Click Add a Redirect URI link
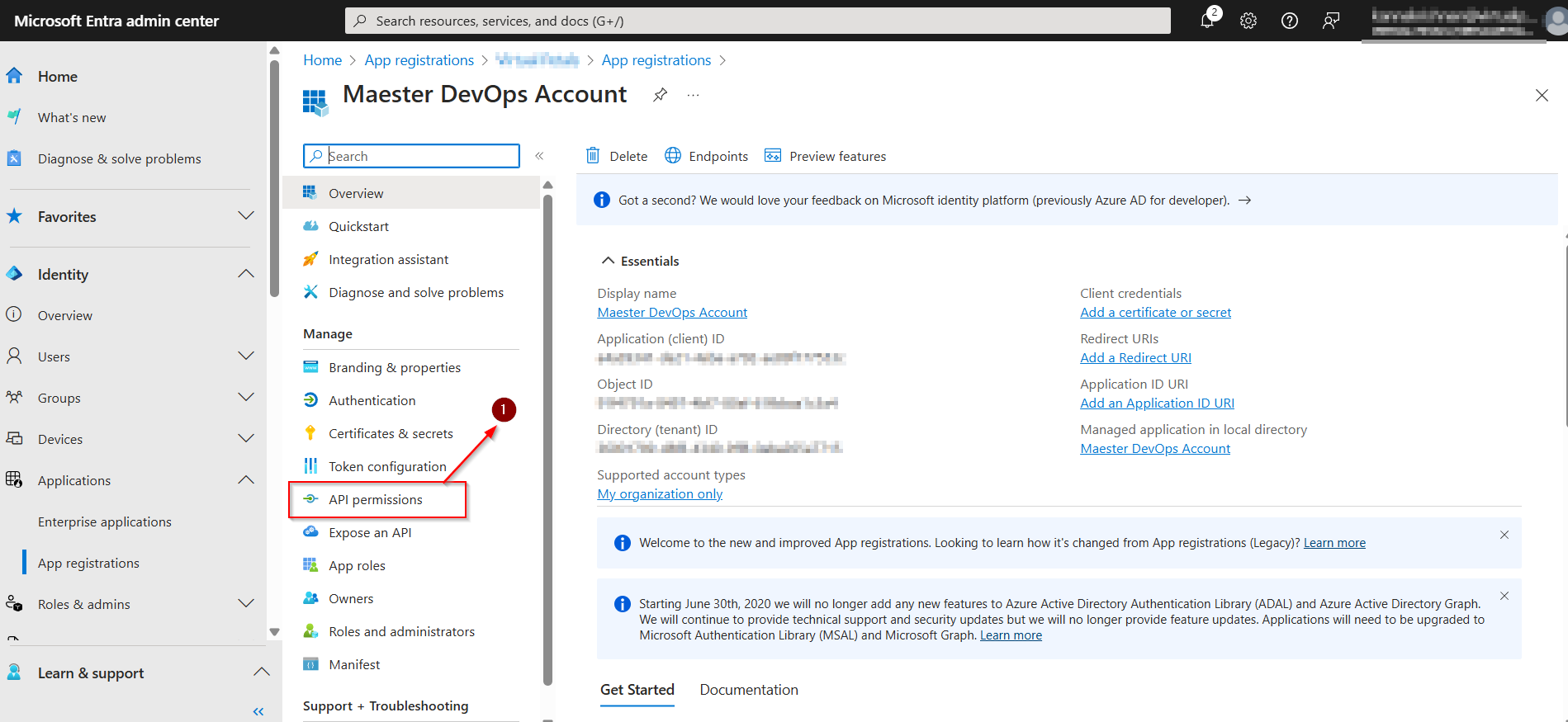The image size is (1568, 722). click(1135, 358)
